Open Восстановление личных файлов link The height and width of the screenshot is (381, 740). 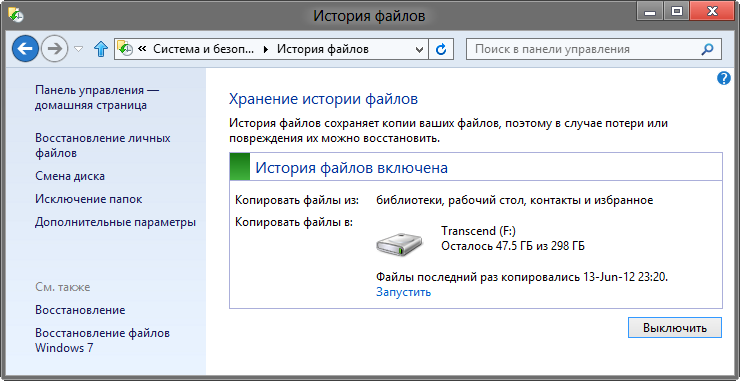pos(102,145)
